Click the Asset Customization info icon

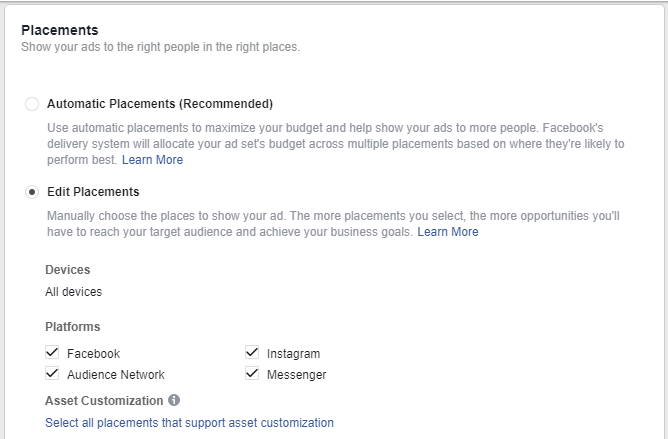coord(174,400)
